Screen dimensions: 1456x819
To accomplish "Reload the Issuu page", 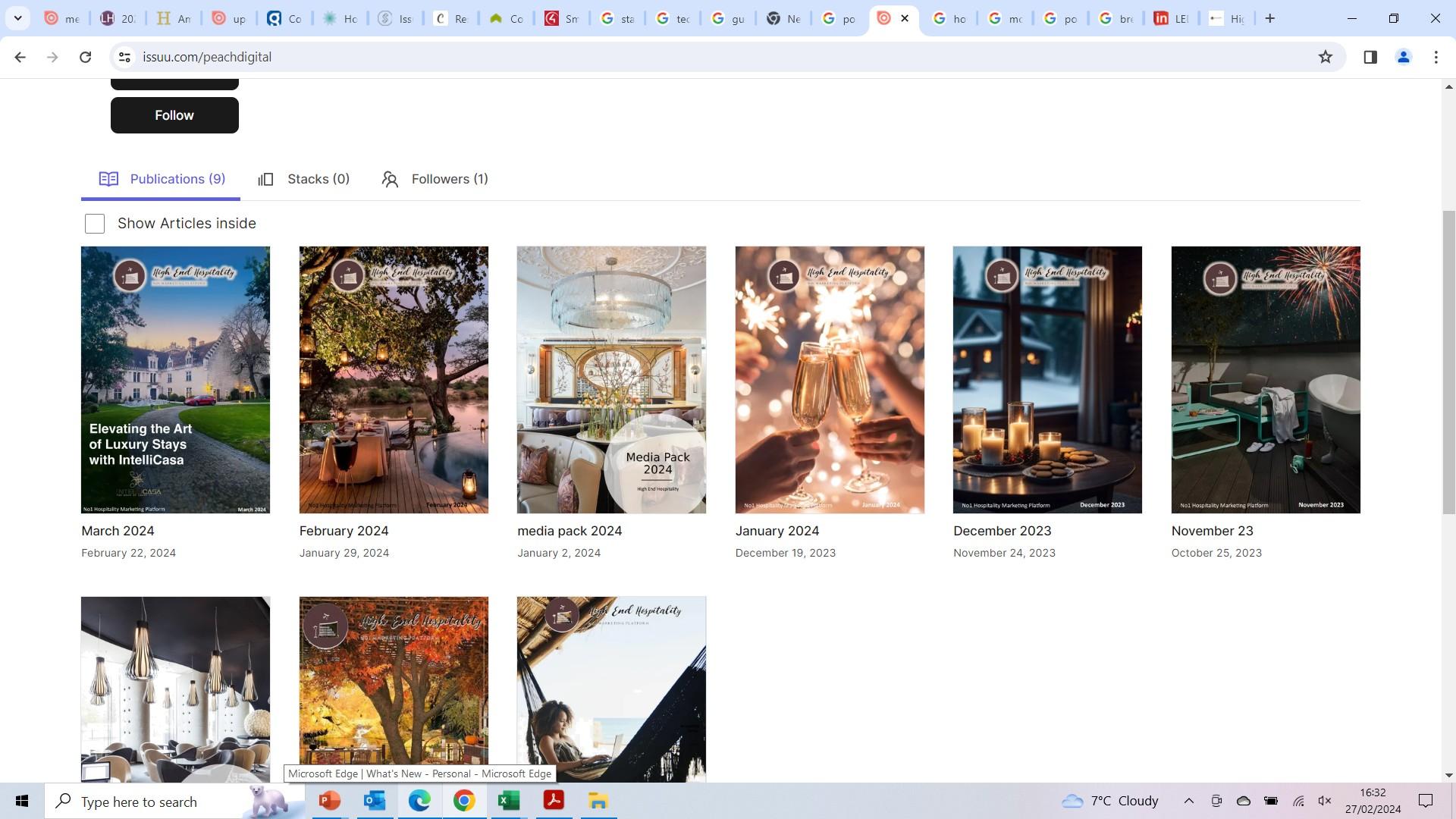I will tap(85, 57).
